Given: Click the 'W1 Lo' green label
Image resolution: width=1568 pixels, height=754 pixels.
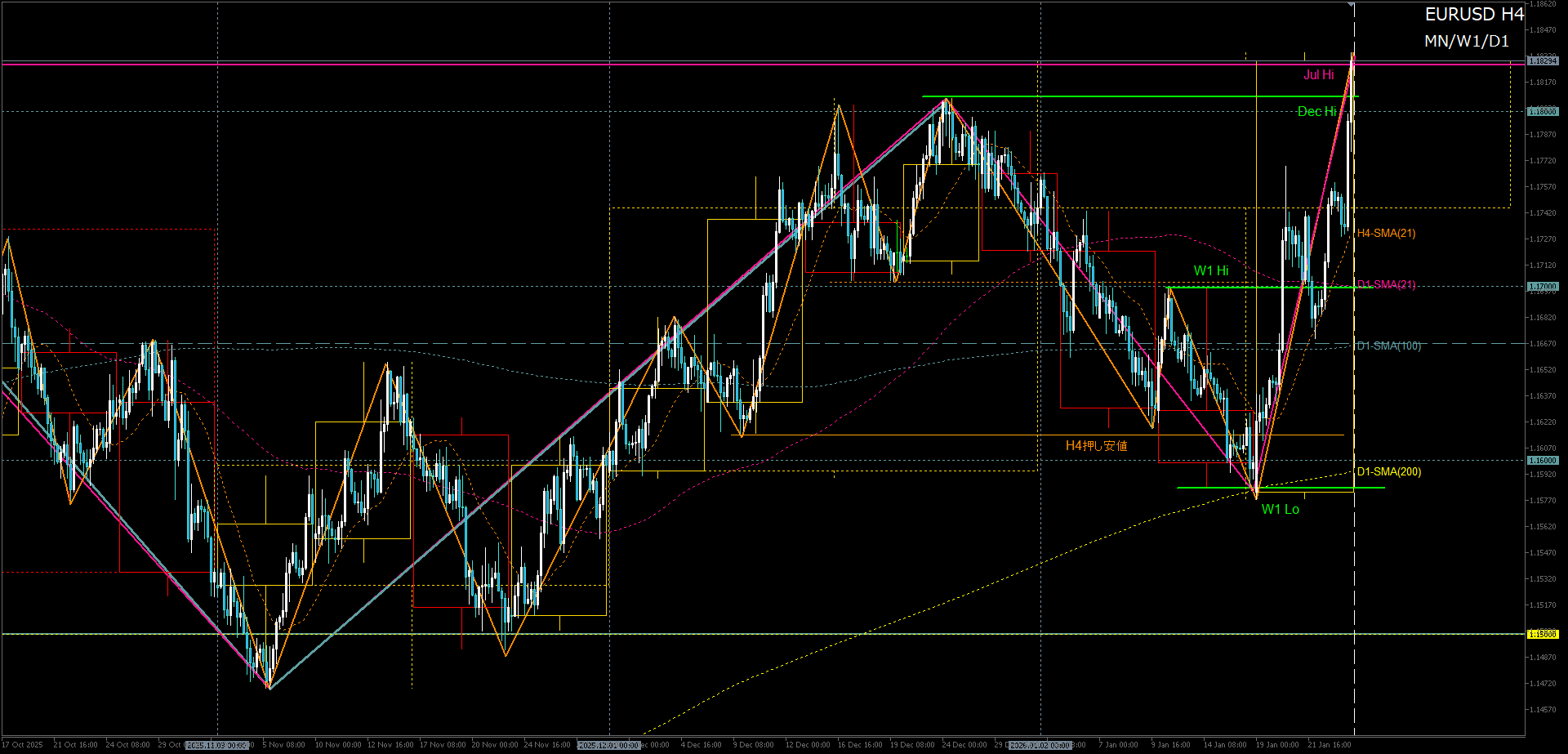Looking at the screenshot, I should point(1280,510).
